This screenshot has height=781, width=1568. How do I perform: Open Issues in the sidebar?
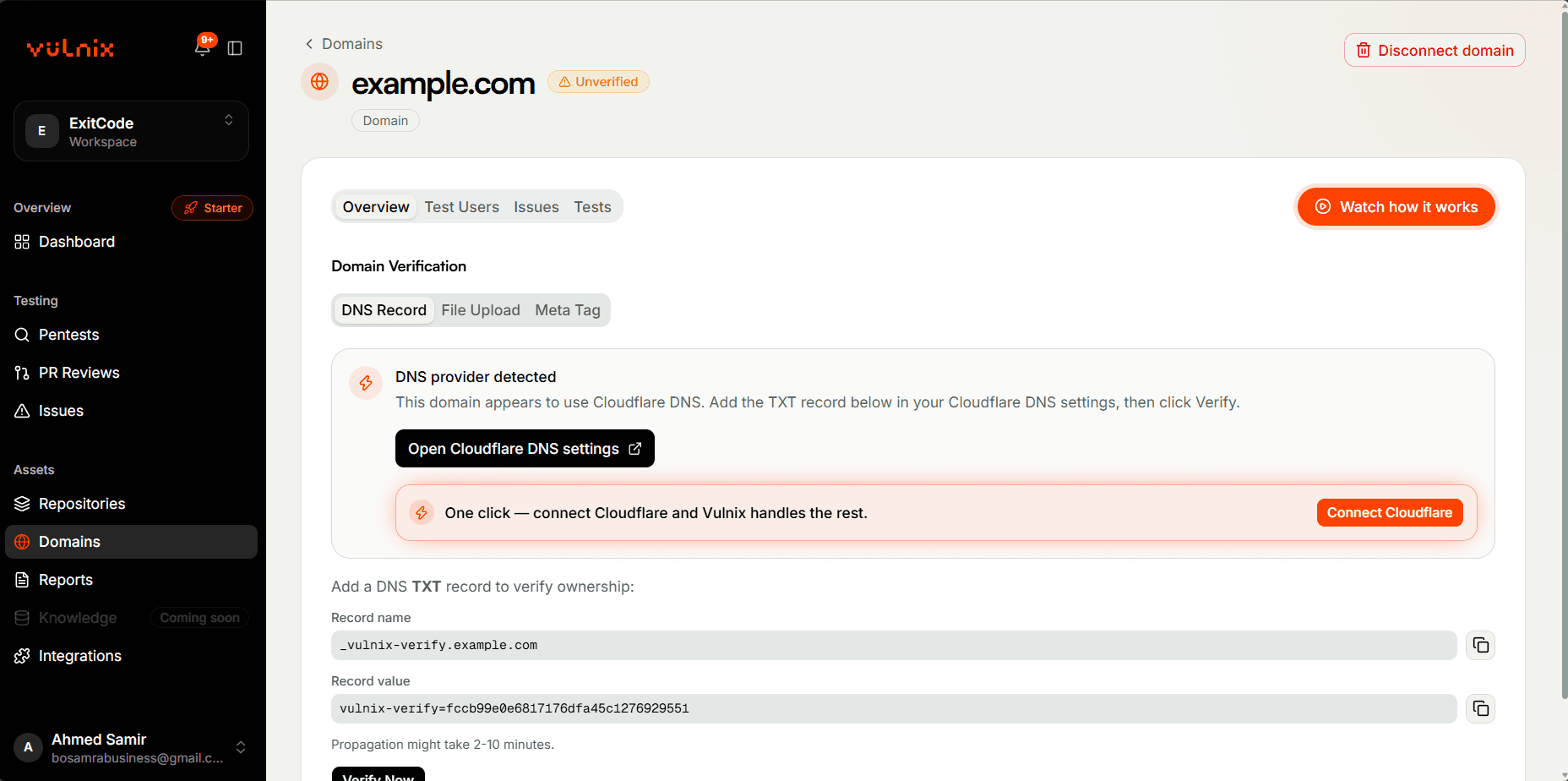pos(131,411)
